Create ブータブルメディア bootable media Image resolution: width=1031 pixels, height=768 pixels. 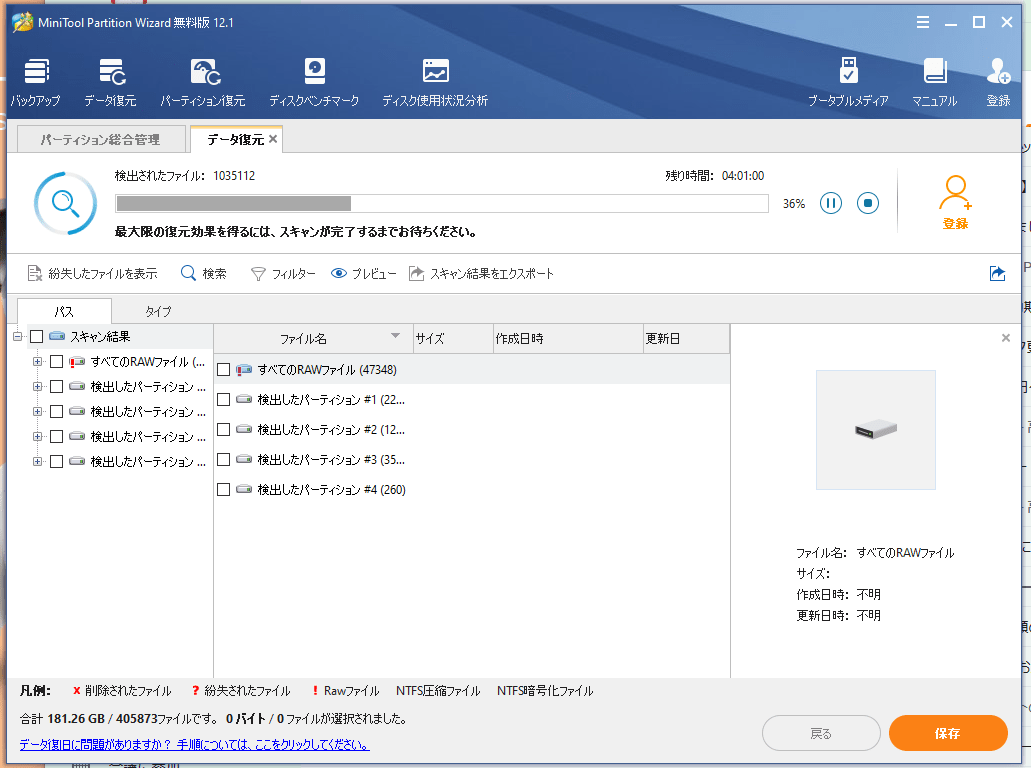tap(848, 82)
